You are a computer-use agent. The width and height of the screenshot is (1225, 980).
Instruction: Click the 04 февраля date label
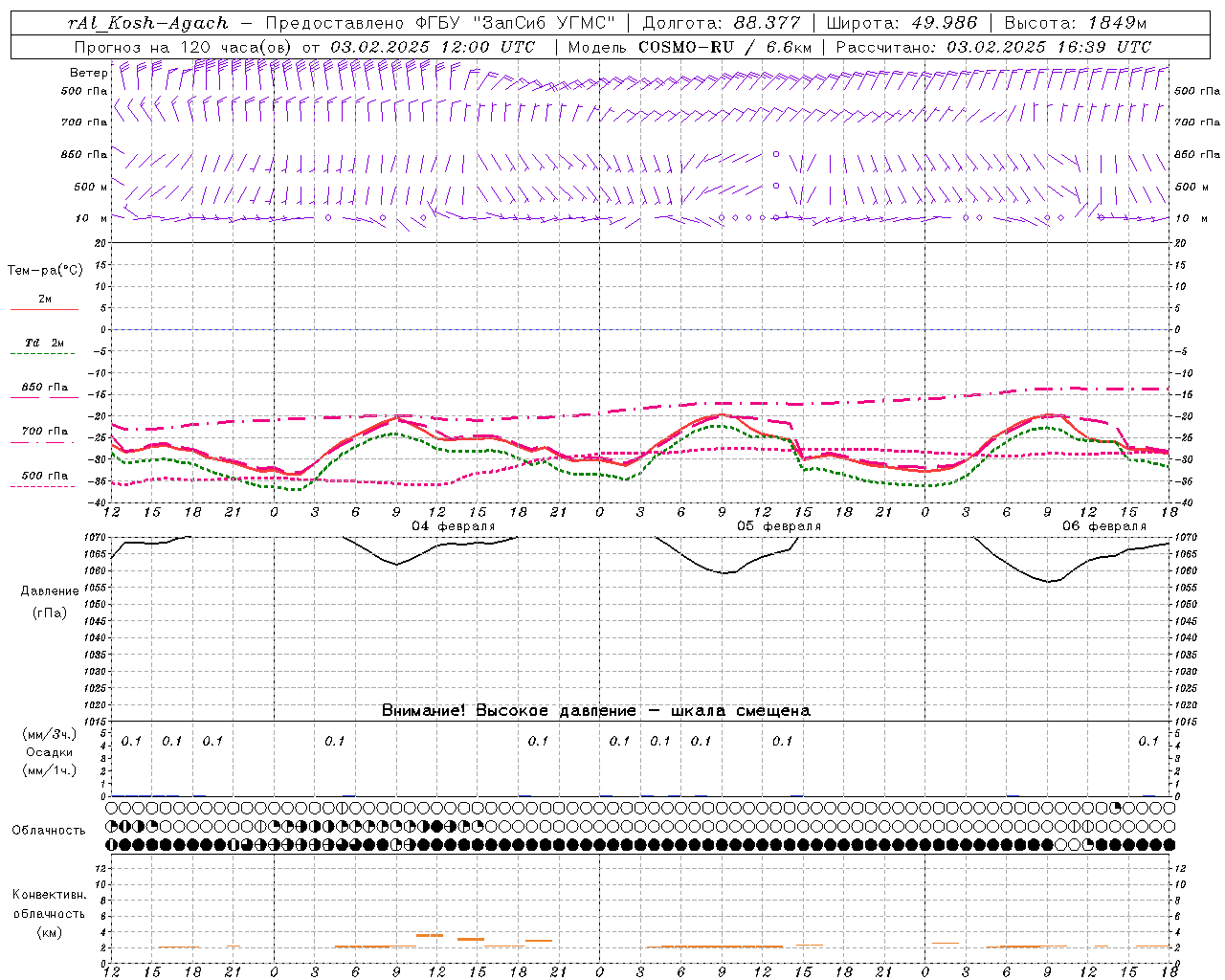(x=454, y=526)
